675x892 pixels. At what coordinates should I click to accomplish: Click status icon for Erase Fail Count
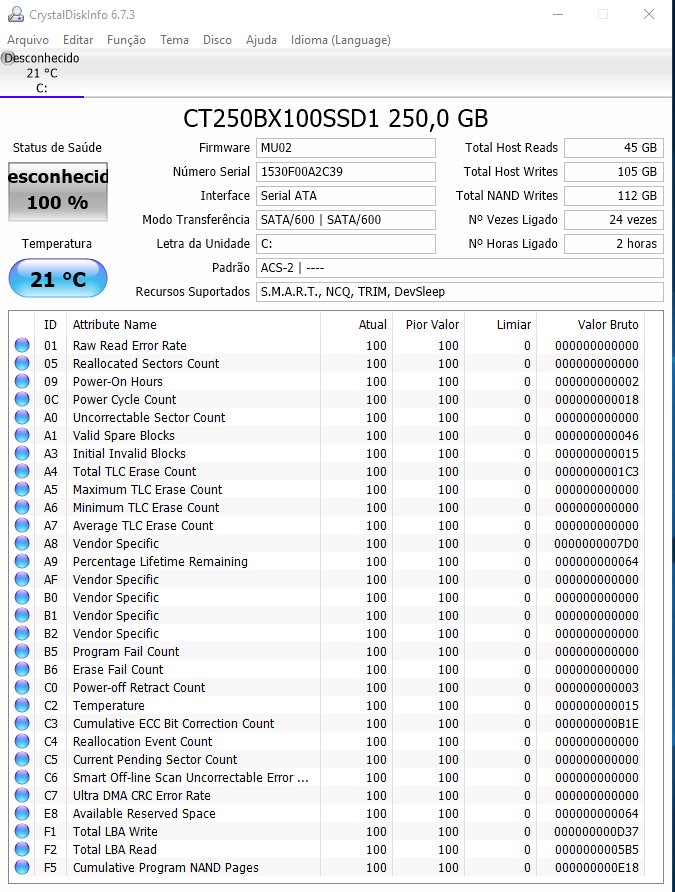(22, 669)
